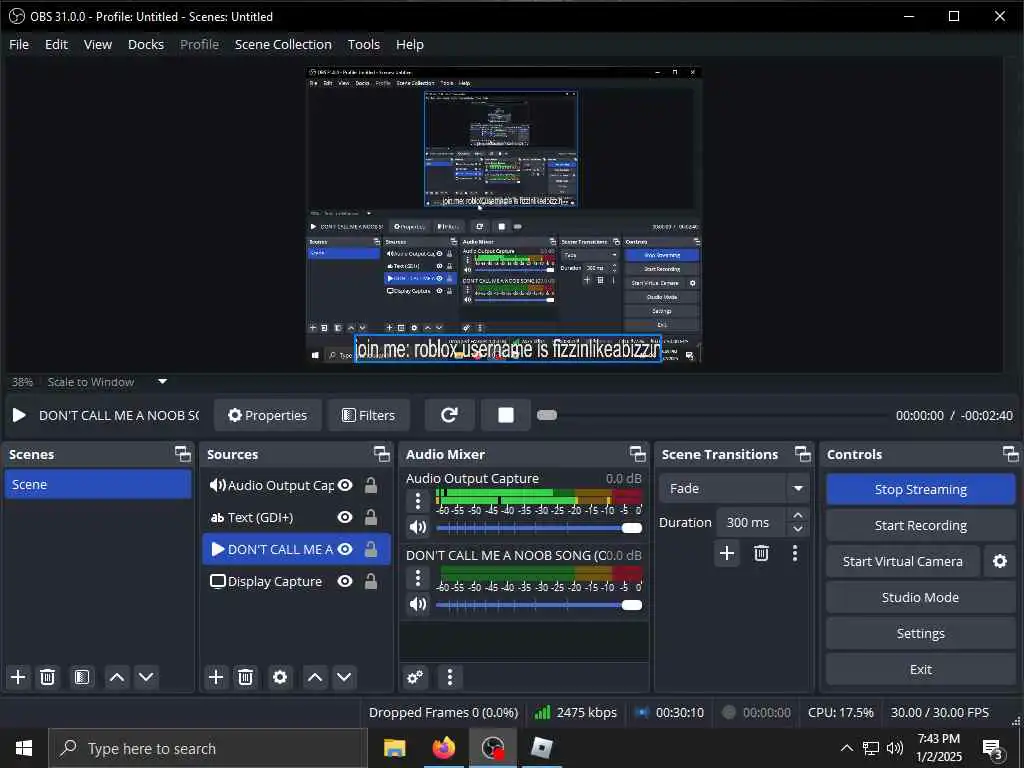The height and width of the screenshot is (768, 1024).
Task: Mute Audio Output Capture speaker icon
Action: point(418,528)
